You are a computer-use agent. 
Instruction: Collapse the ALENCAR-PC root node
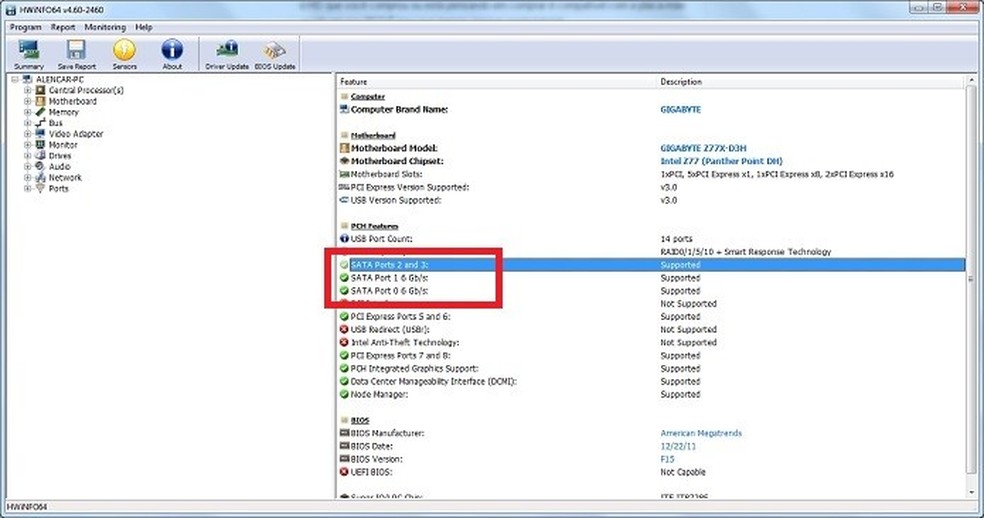(x=14, y=80)
